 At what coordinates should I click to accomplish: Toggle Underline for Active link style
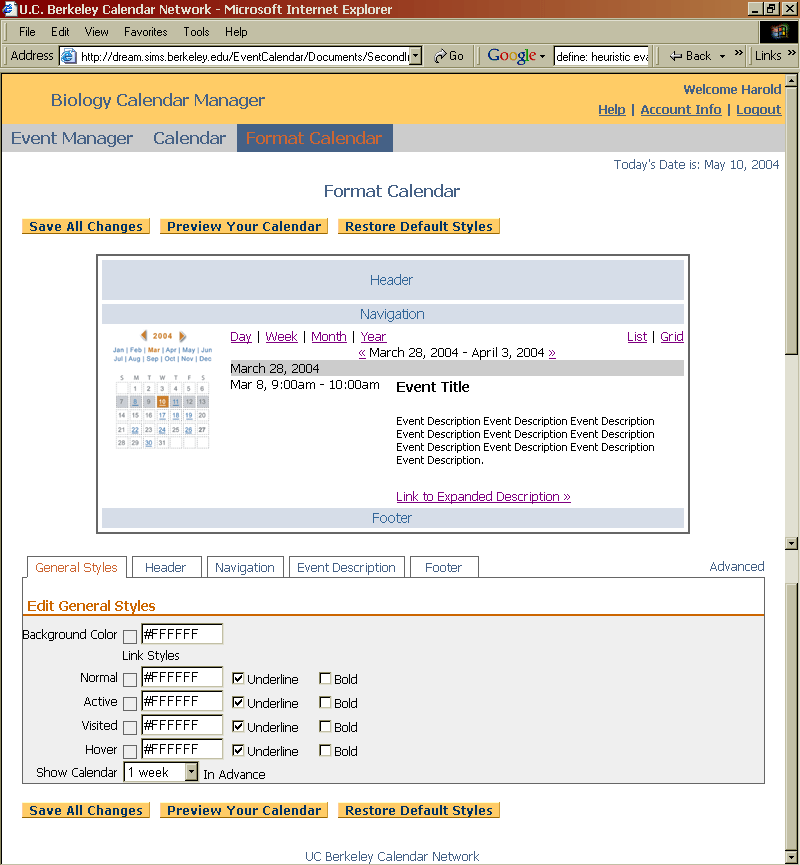click(238, 702)
